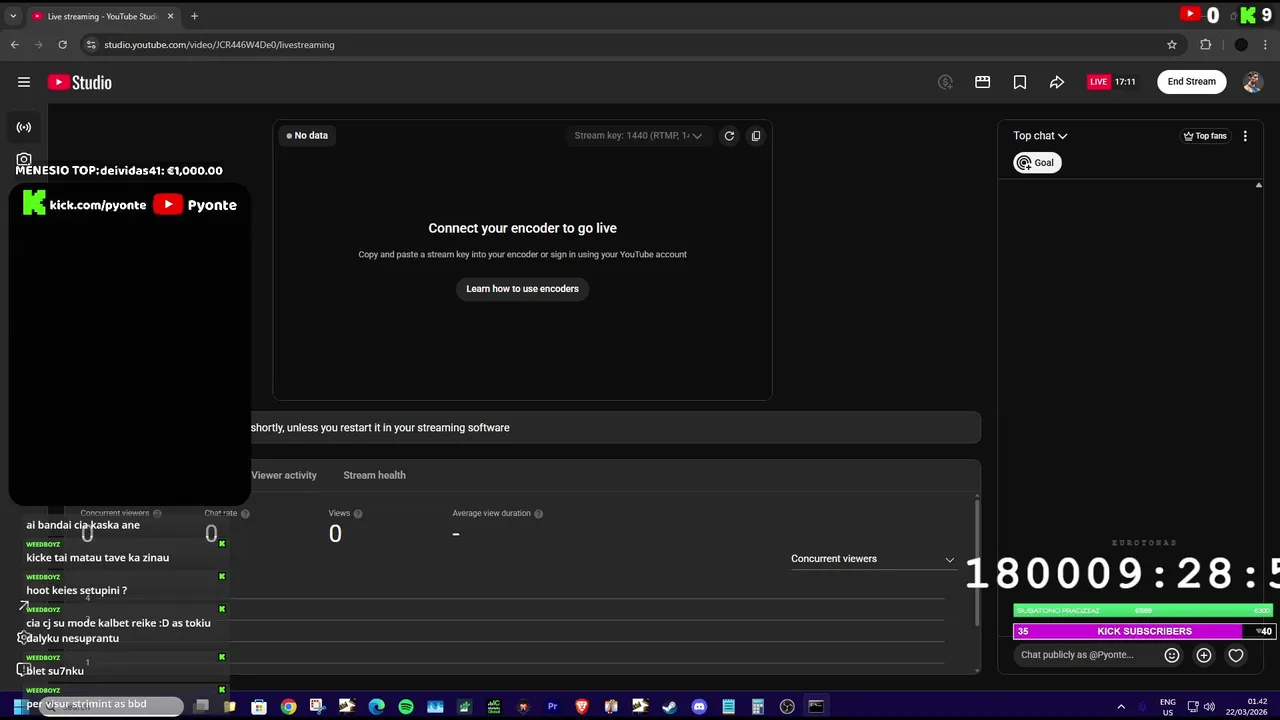Open the browser three-dot menu

[x=1266, y=44]
